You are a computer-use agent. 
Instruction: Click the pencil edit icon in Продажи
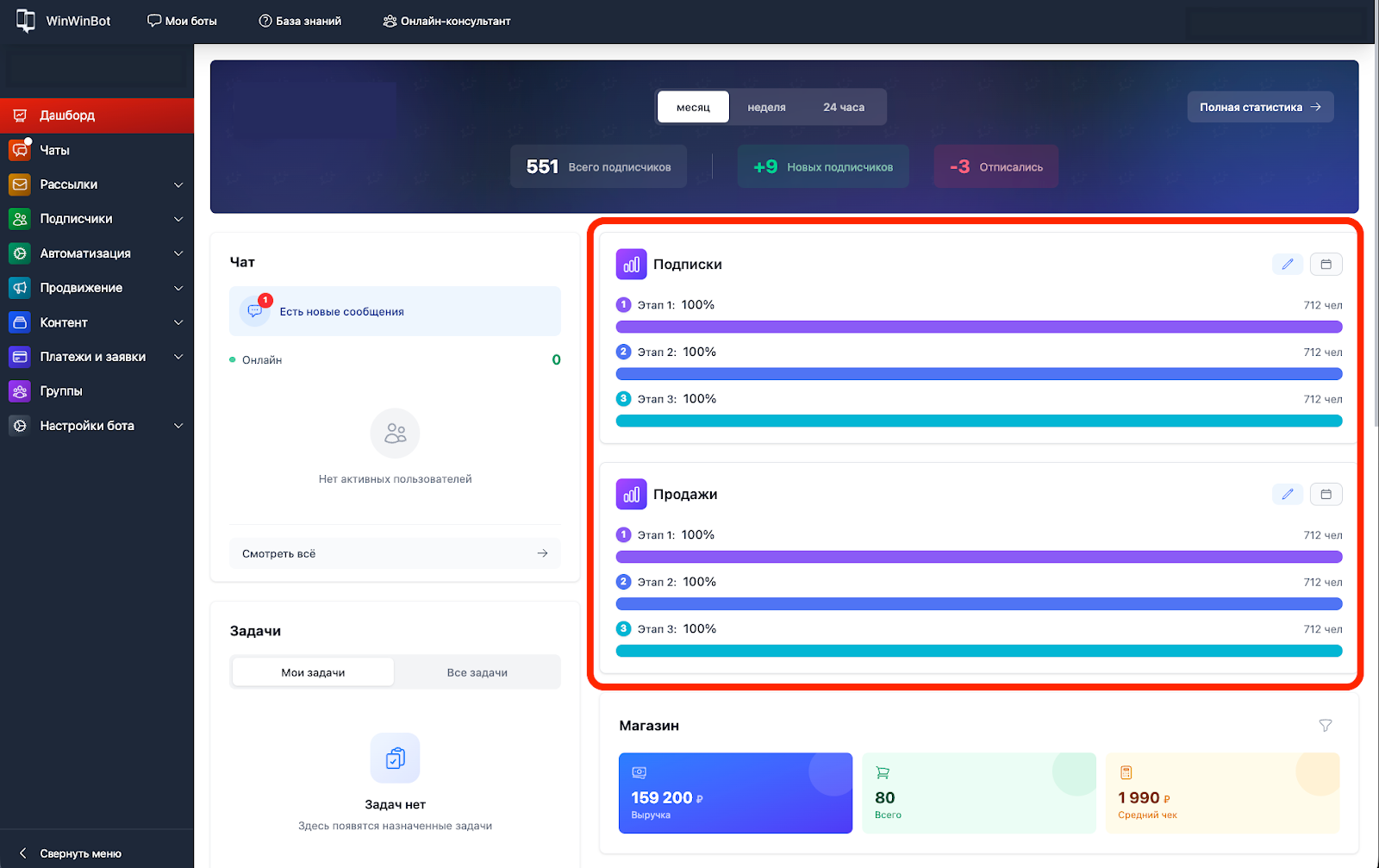coord(1287,495)
